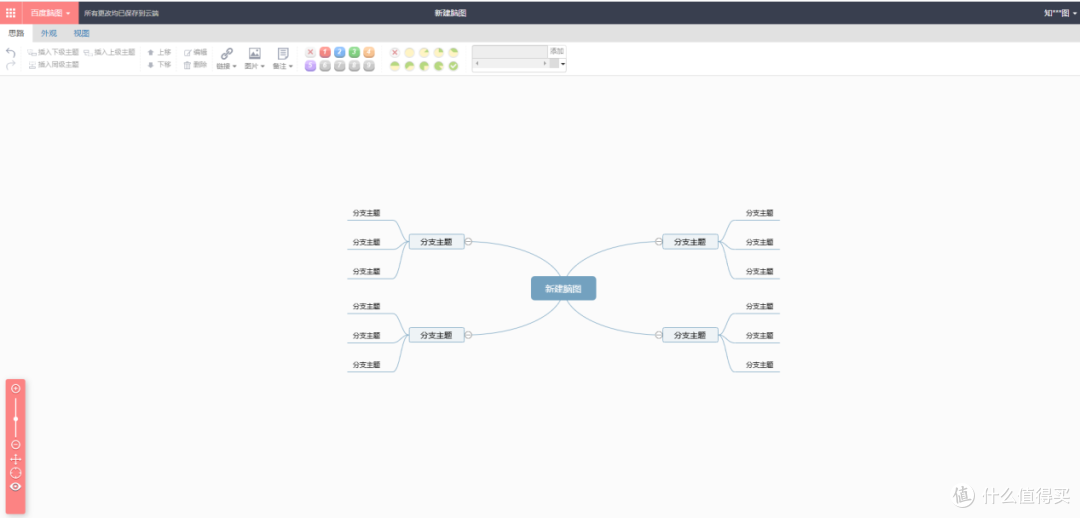Mark progress complete with checkmark icon
The width and height of the screenshot is (1080, 518).
click(453, 66)
